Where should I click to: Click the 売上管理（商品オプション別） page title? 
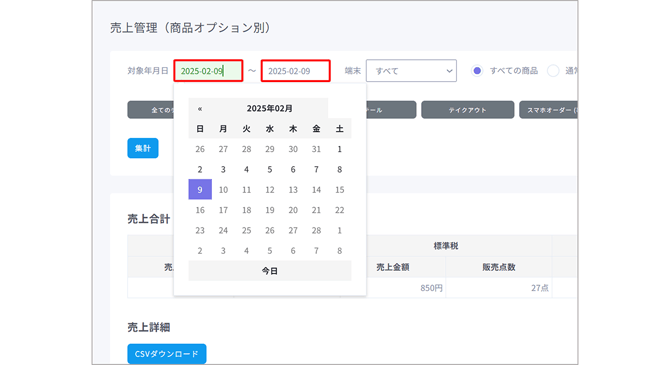point(190,28)
